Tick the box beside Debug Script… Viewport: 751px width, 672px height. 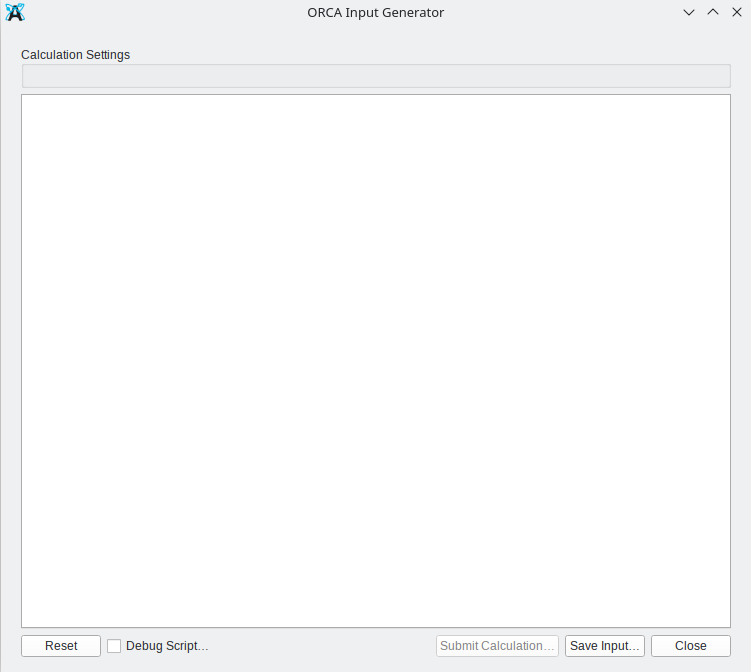pos(114,646)
